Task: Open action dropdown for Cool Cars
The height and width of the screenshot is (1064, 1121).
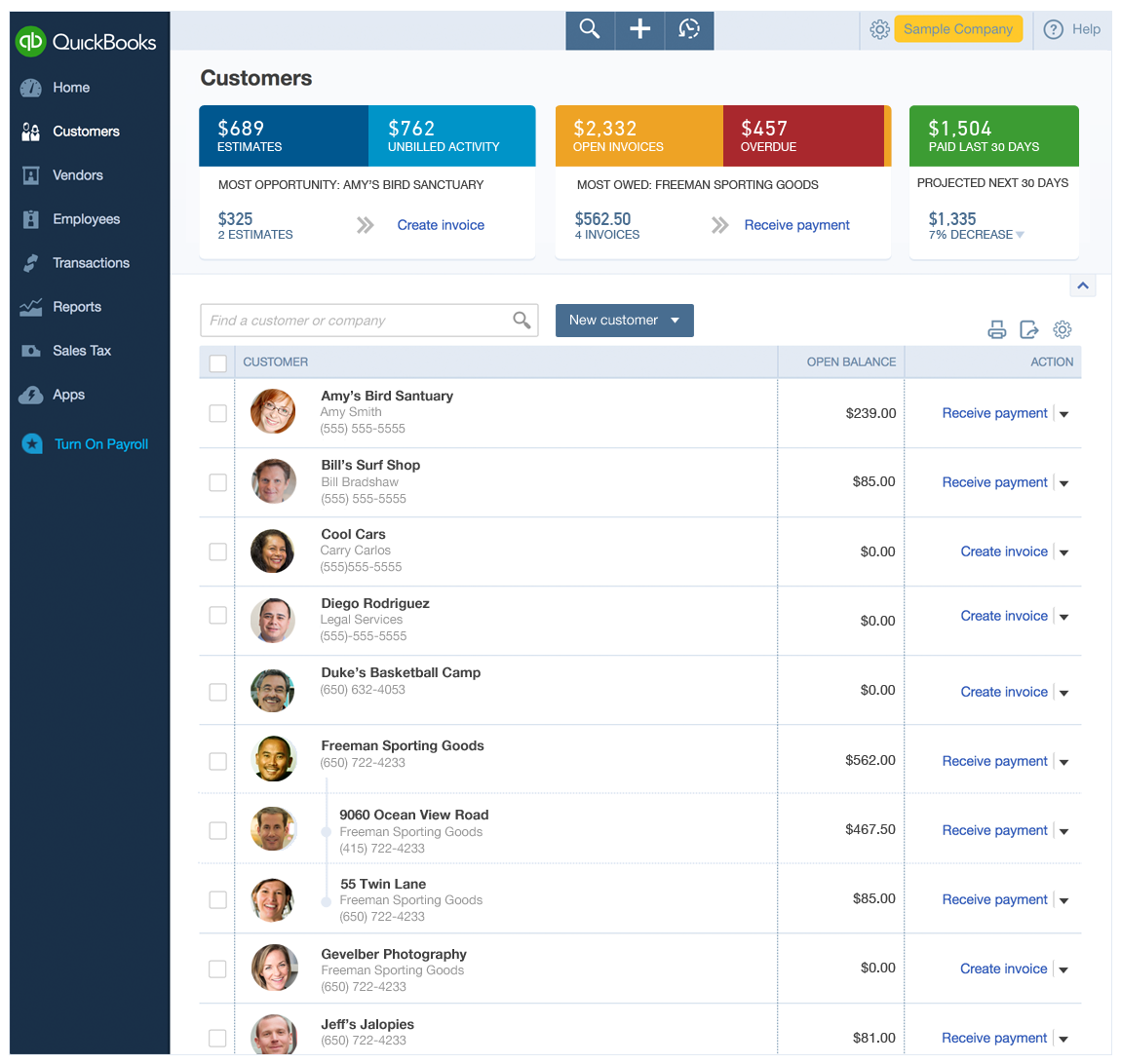Action: tap(1063, 553)
